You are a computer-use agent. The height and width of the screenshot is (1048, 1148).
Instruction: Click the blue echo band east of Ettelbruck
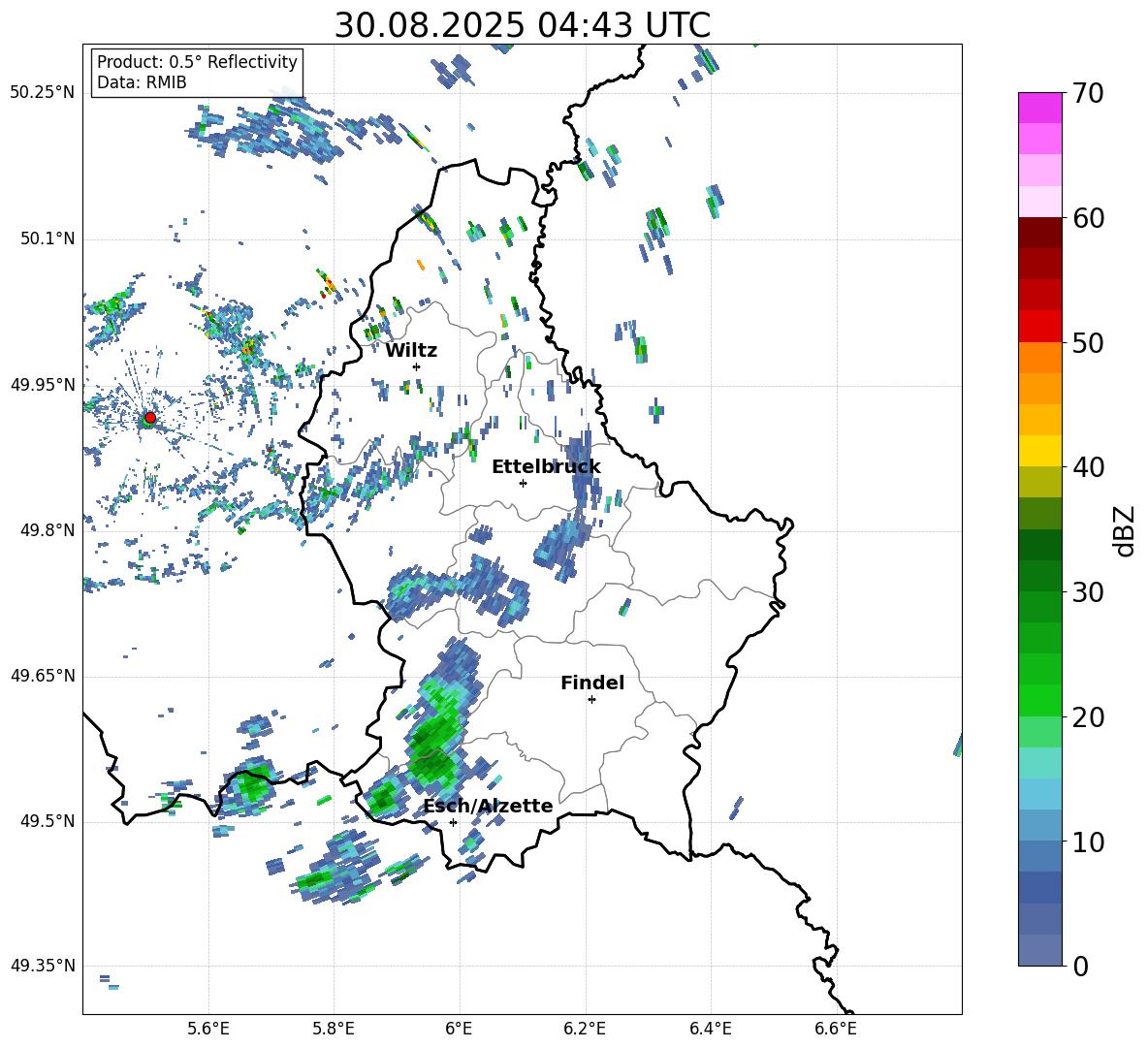click(x=581, y=469)
